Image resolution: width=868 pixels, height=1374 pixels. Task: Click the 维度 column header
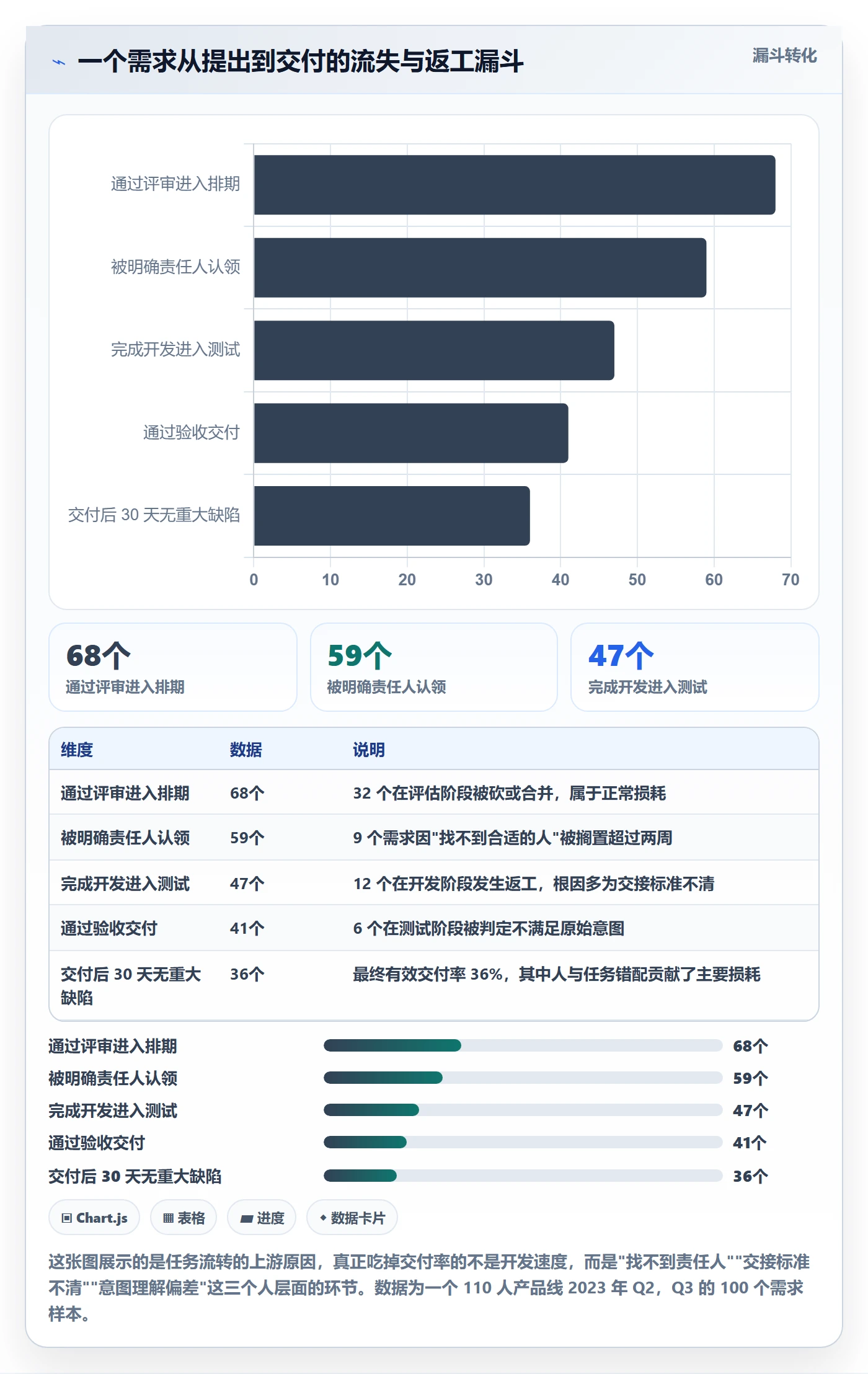[77, 750]
